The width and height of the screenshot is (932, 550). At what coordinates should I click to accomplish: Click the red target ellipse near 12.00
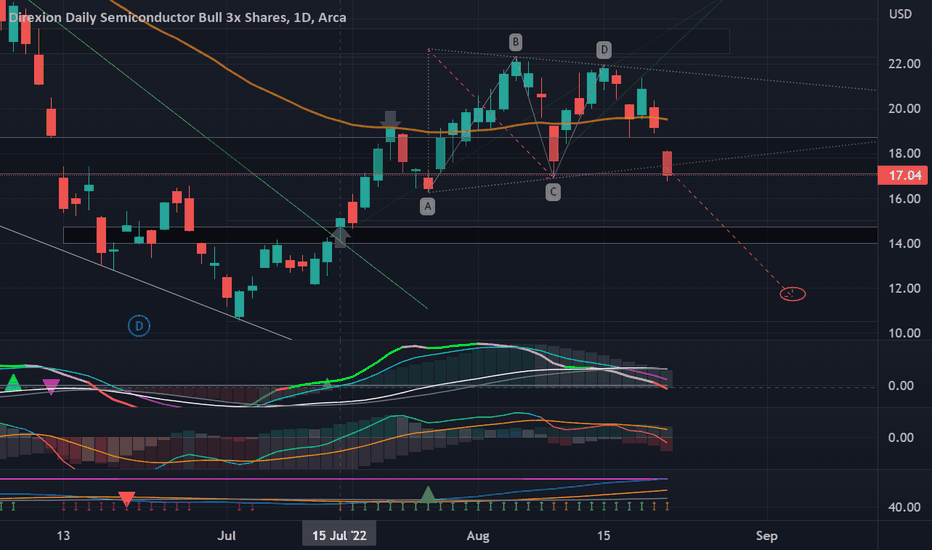coord(792,294)
